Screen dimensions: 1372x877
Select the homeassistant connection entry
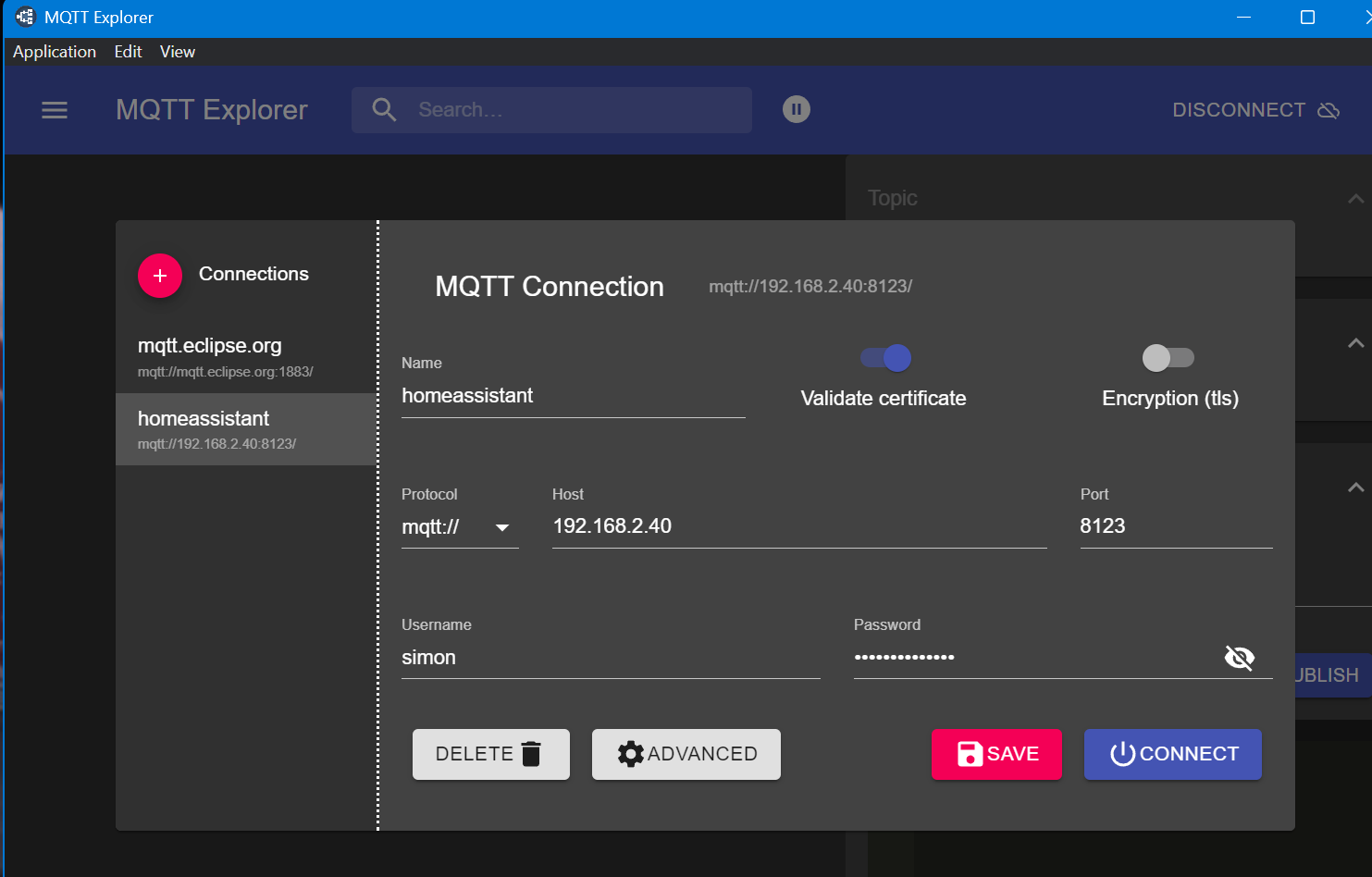(x=246, y=429)
